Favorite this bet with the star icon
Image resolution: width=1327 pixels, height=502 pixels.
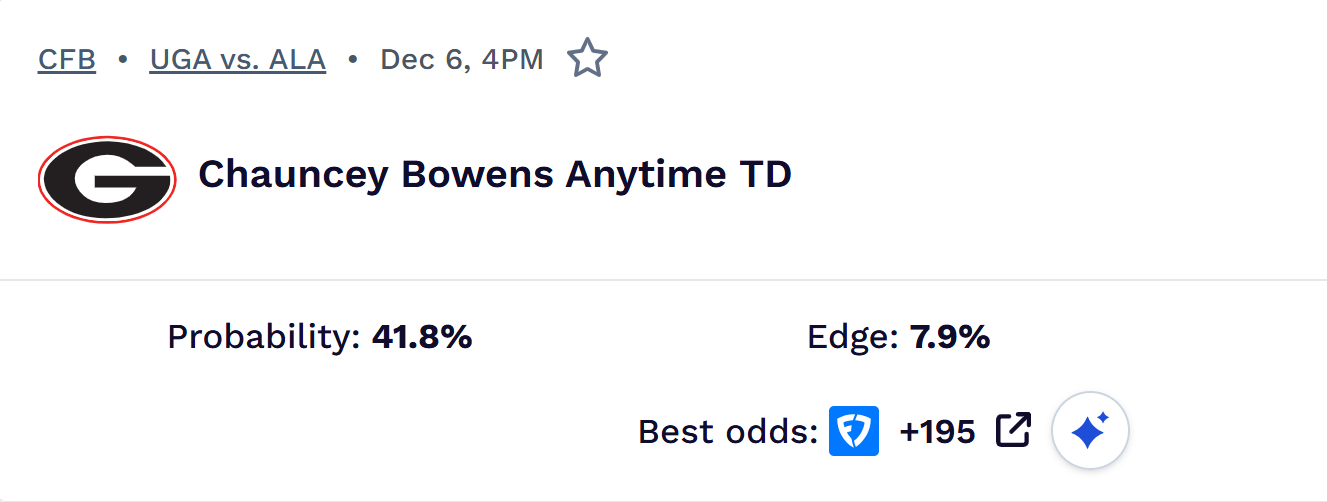[x=587, y=59]
